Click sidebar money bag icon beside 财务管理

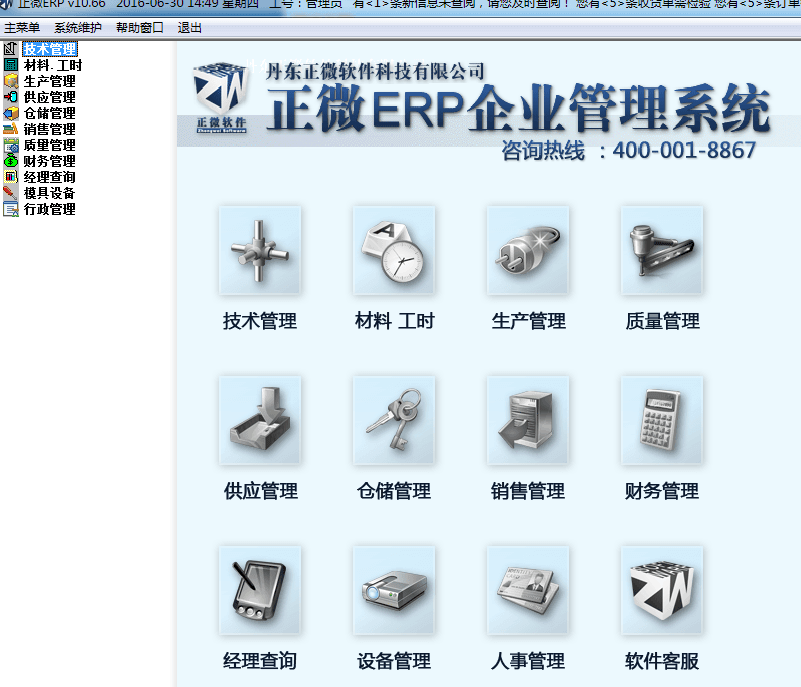11,161
